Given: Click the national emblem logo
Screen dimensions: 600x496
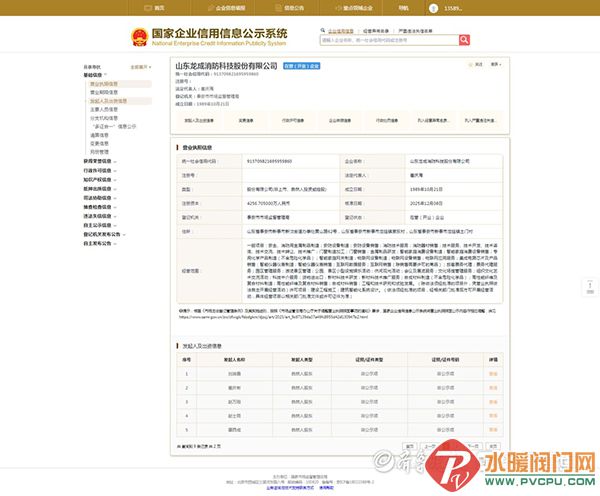Looking at the screenshot, I should [139, 37].
